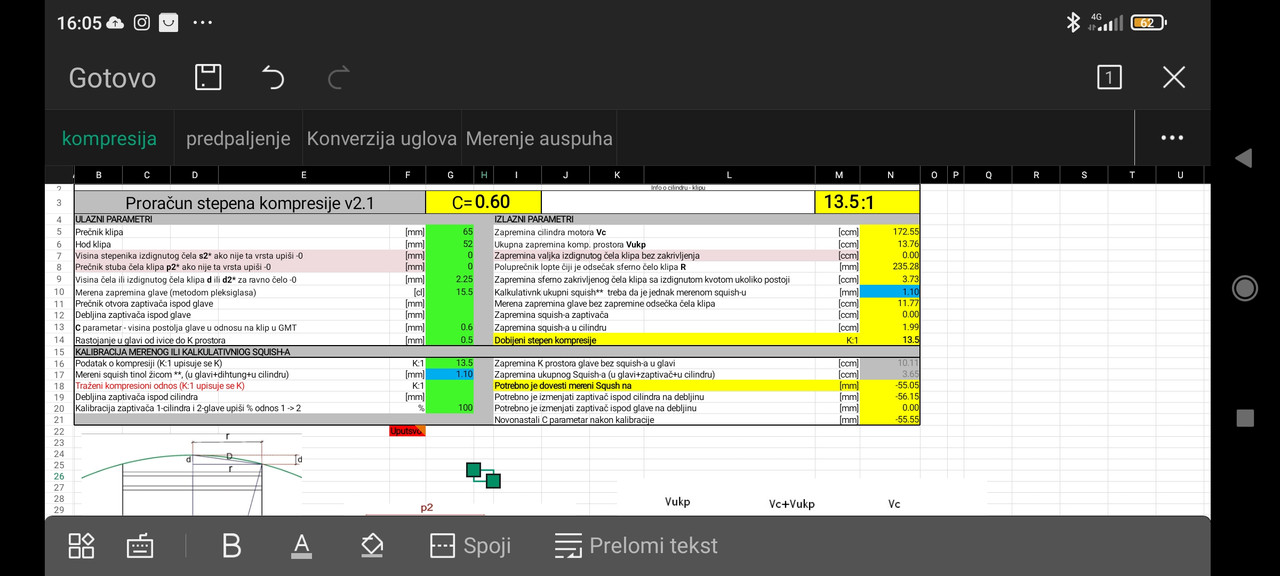The width and height of the screenshot is (1280, 576).
Task: Select the Dobijeni stepen kompresije label
Action: tap(545, 340)
